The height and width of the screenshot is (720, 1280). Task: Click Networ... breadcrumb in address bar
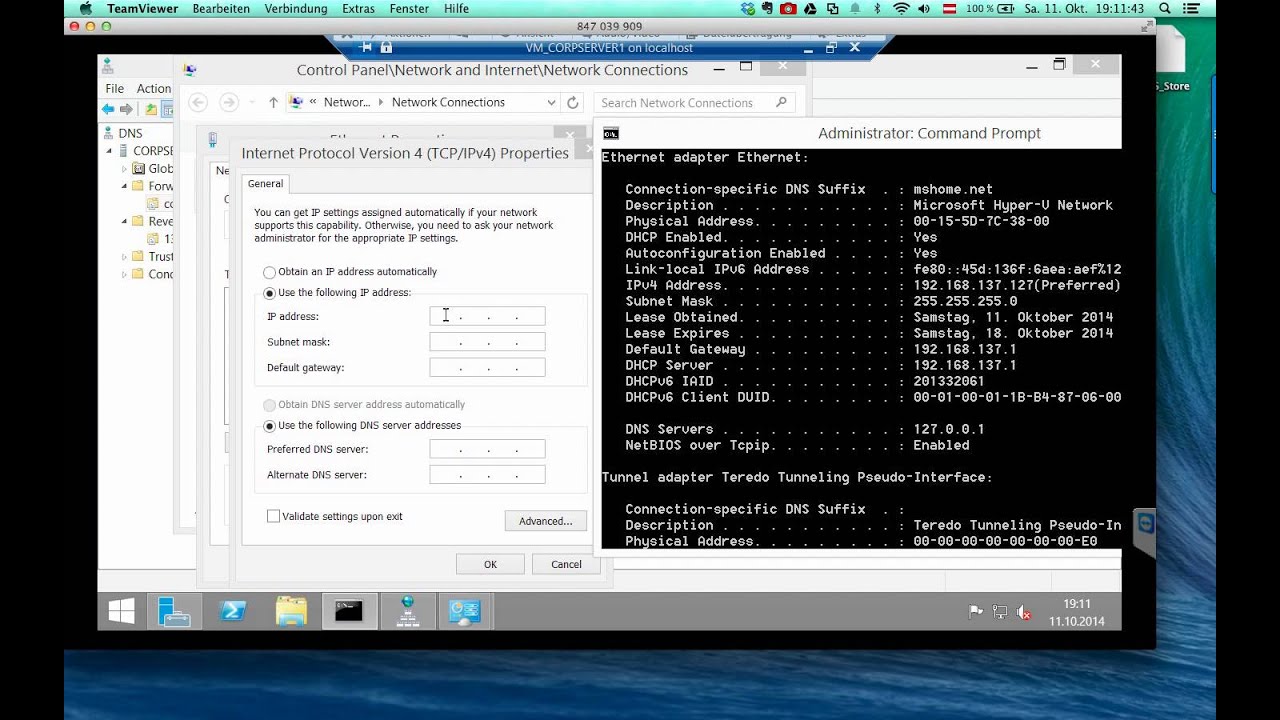pos(347,102)
